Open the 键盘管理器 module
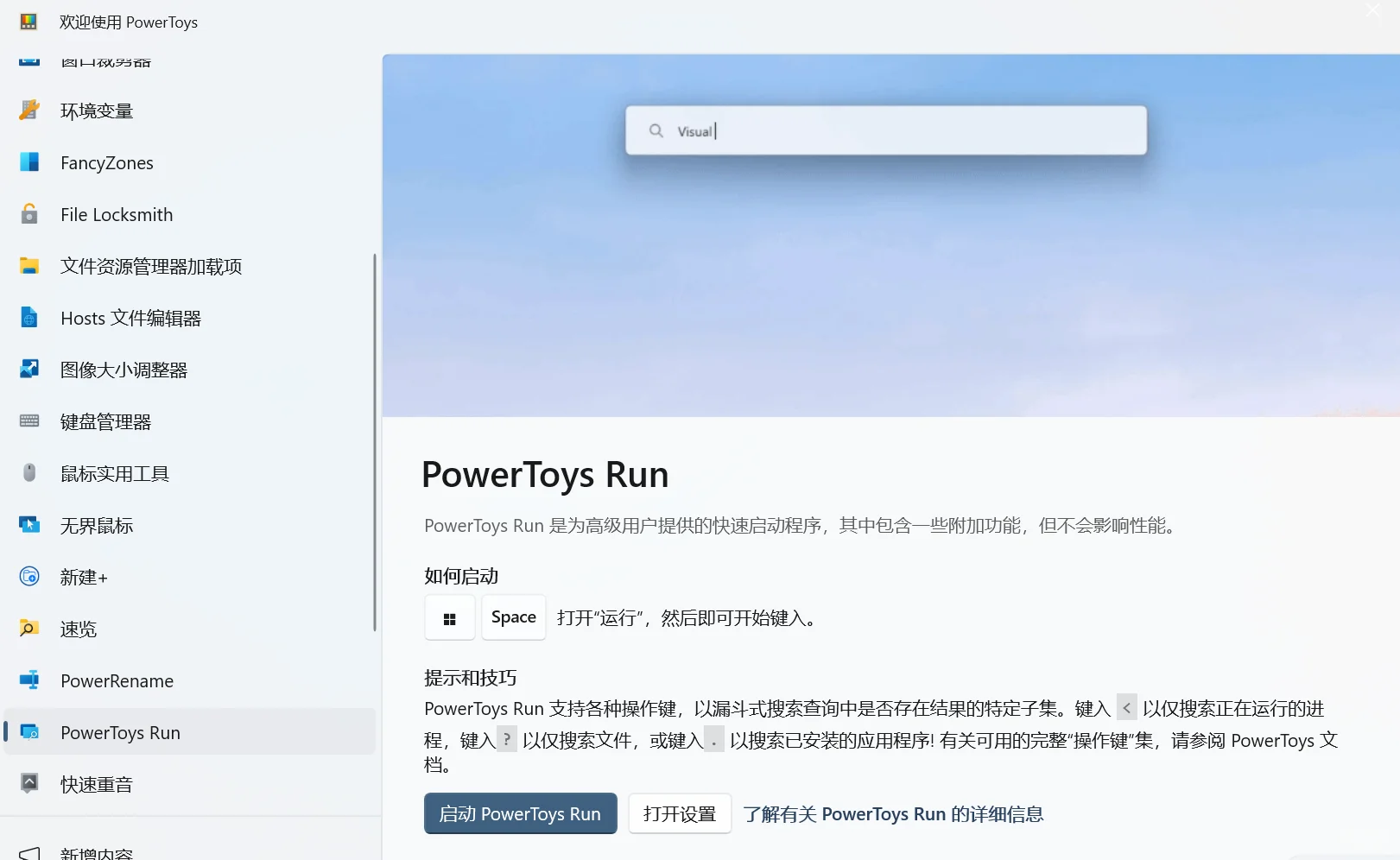 tap(105, 421)
